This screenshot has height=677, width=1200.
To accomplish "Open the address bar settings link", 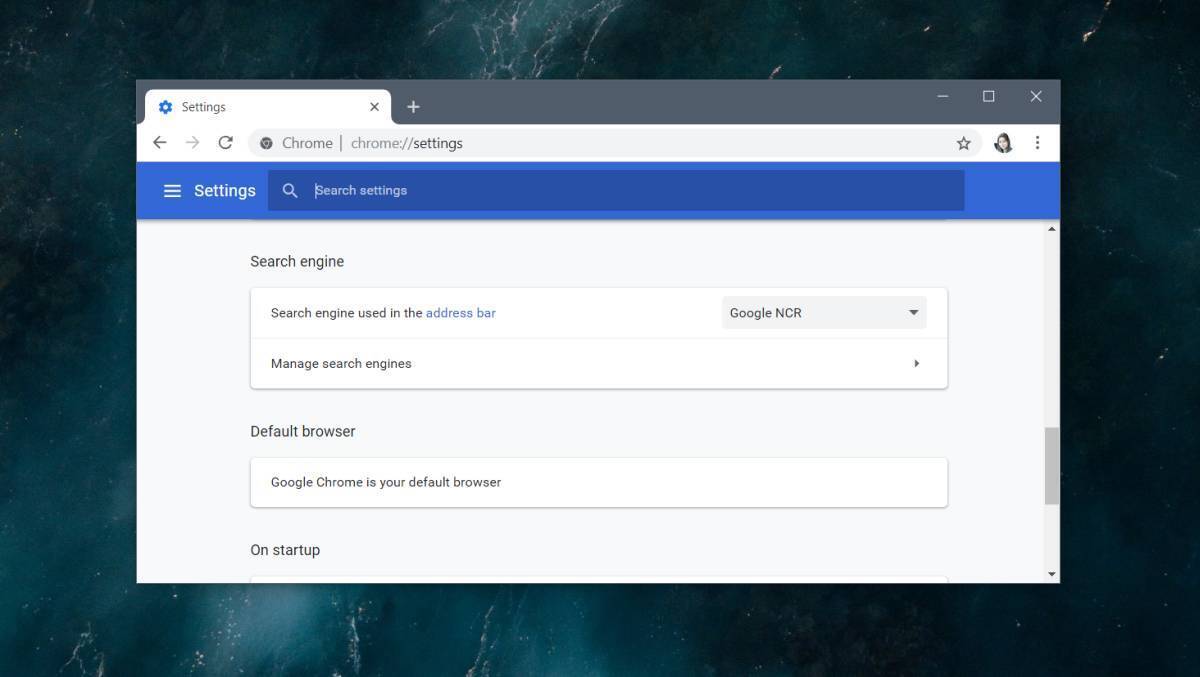I will click(x=460, y=312).
